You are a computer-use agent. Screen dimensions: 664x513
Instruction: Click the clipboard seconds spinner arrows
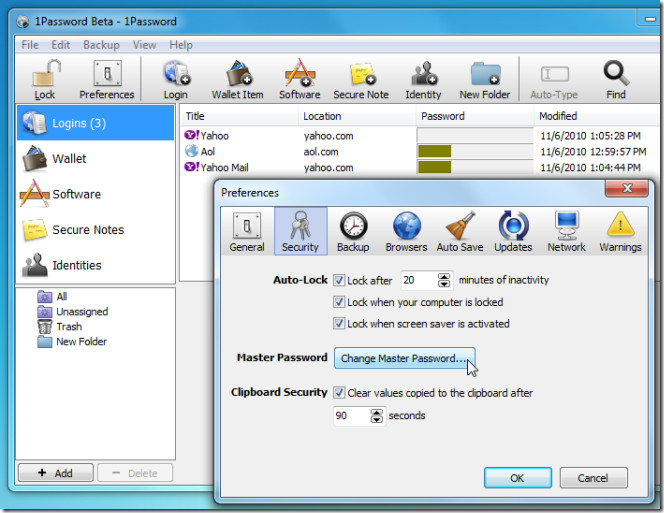(x=376, y=416)
